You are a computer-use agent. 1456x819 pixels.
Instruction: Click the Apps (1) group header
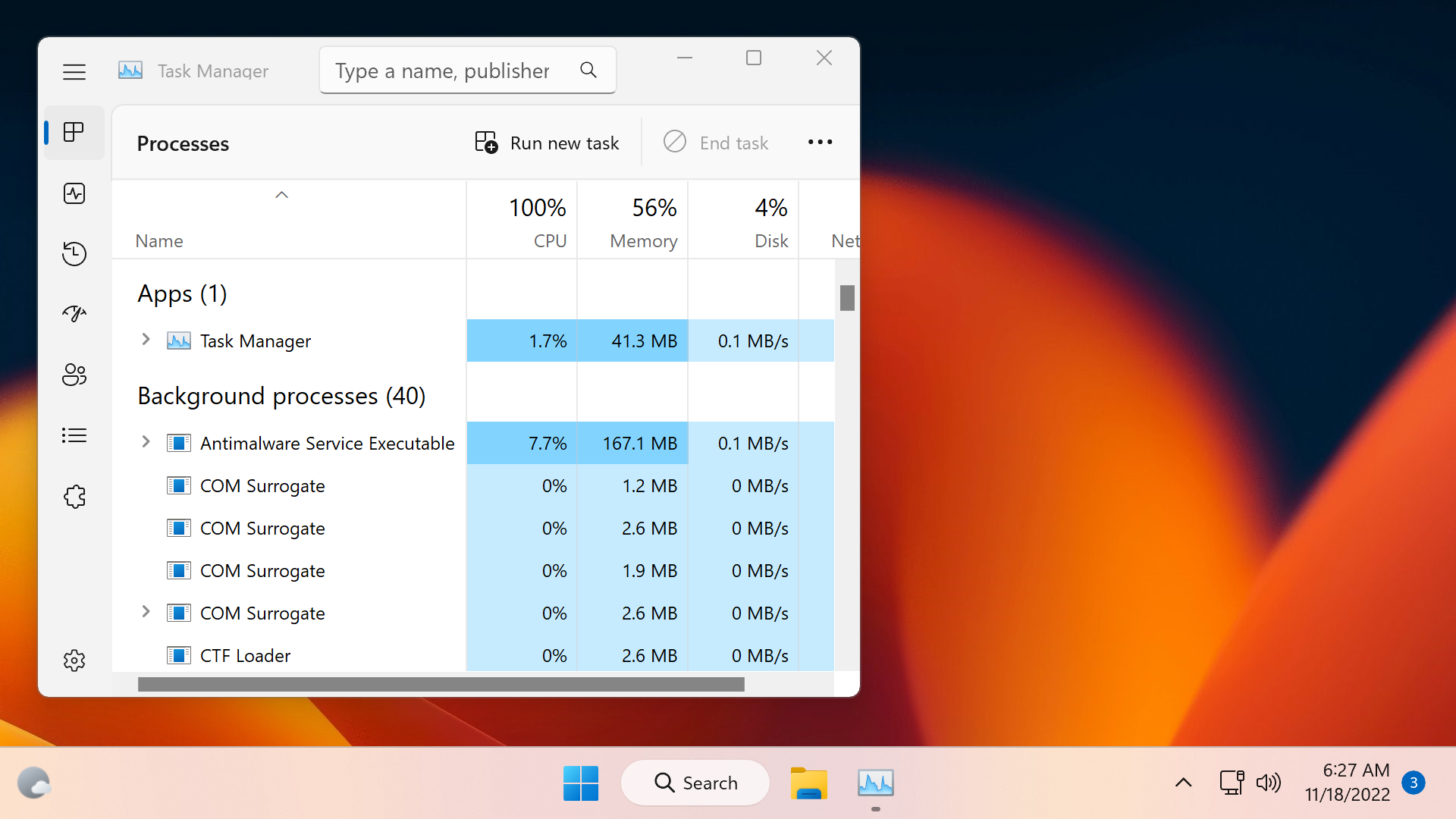tap(182, 293)
